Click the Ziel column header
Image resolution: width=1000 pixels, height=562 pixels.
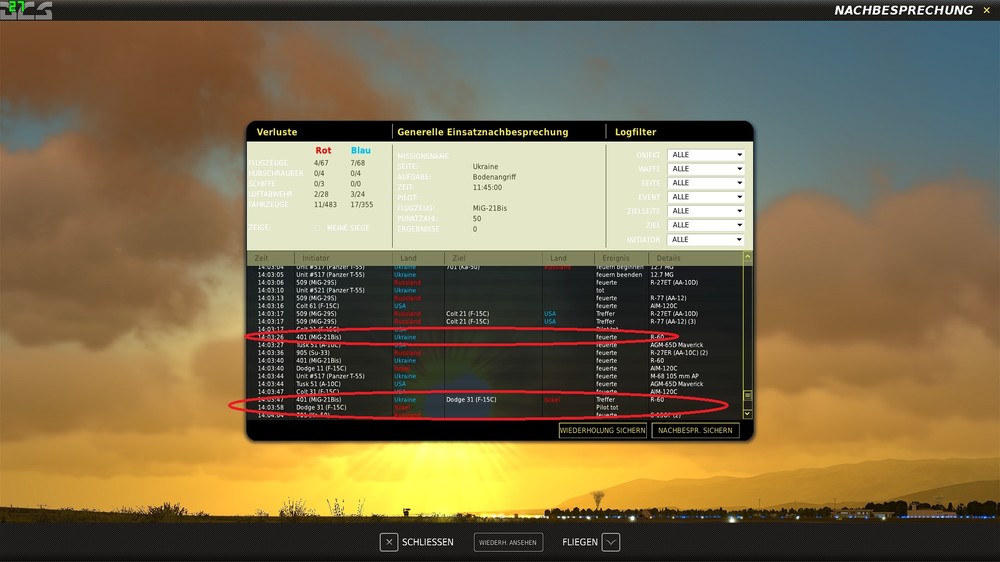tap(459, 258)
